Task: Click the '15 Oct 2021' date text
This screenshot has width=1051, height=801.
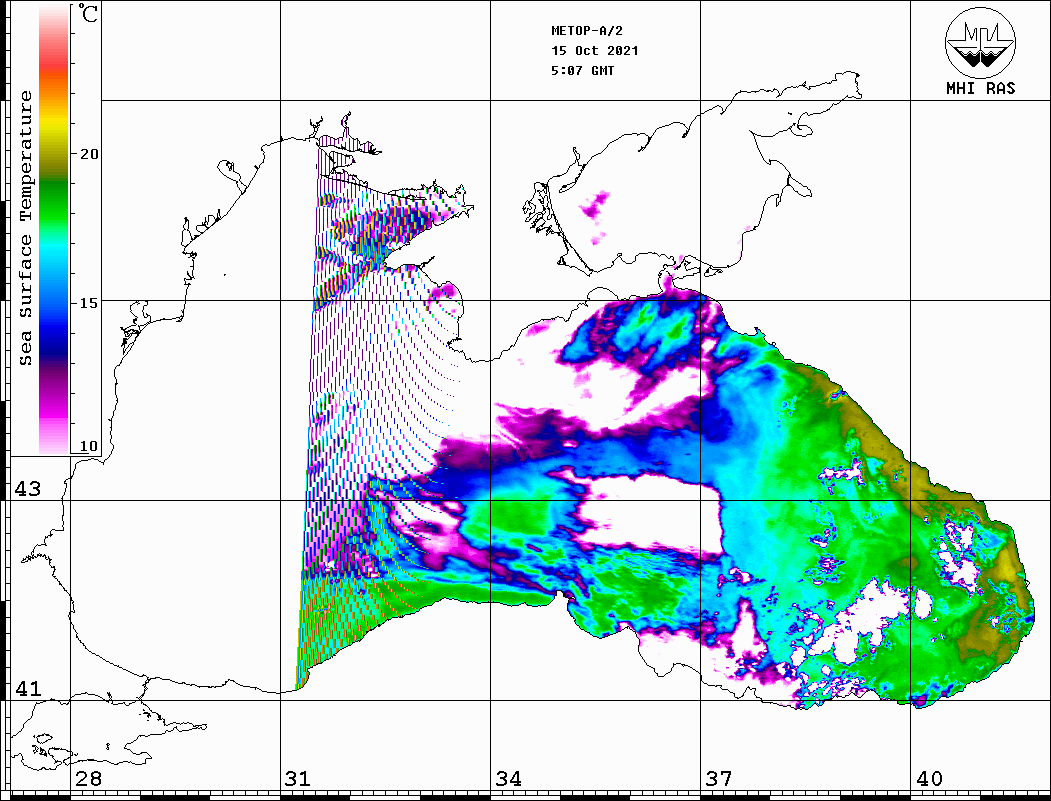Action: coord(595,51)
